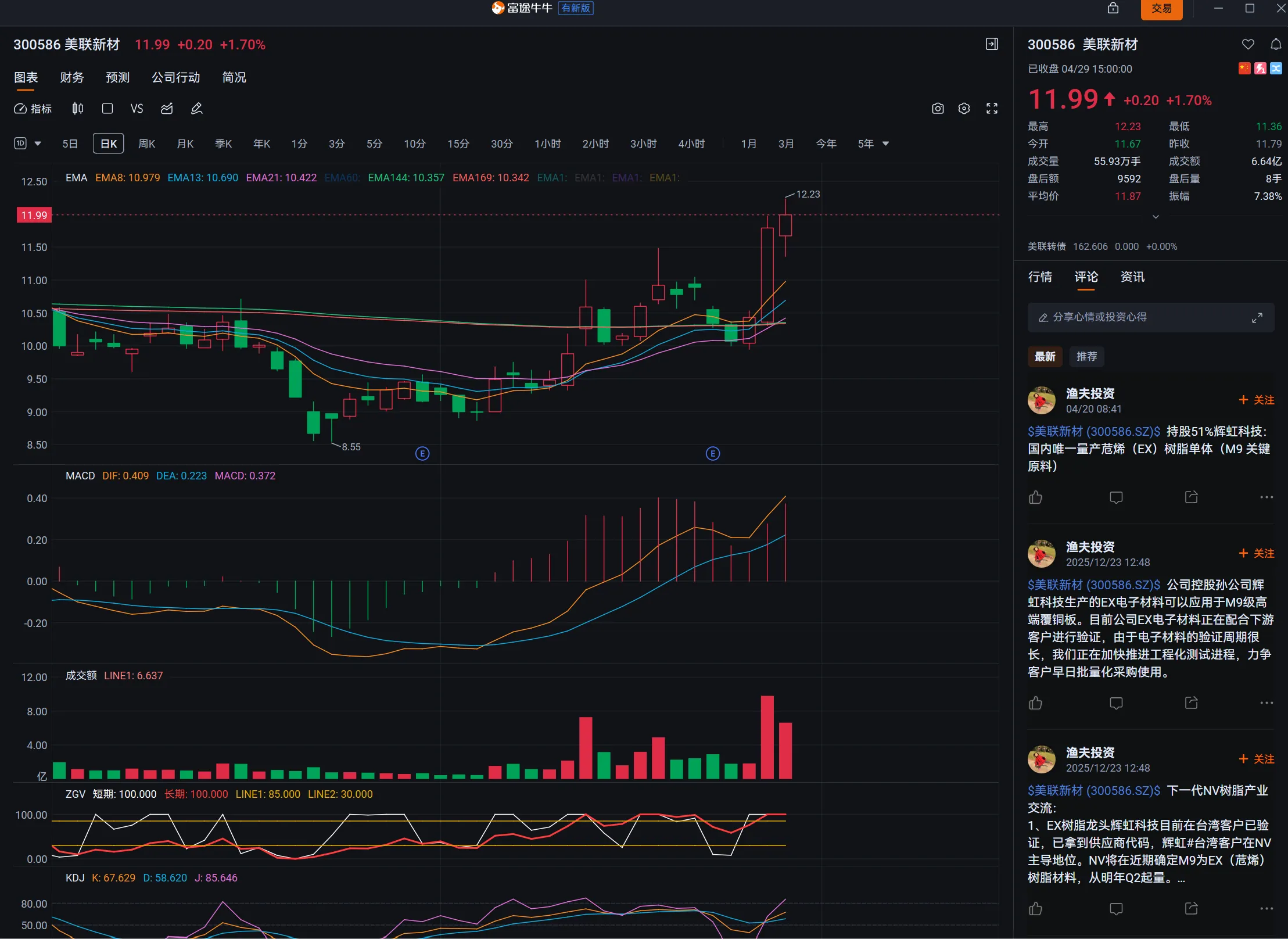Viewport: 1288px width, 939px height.
Task: Open the 公司行动 tab
Action: [175, 77]
